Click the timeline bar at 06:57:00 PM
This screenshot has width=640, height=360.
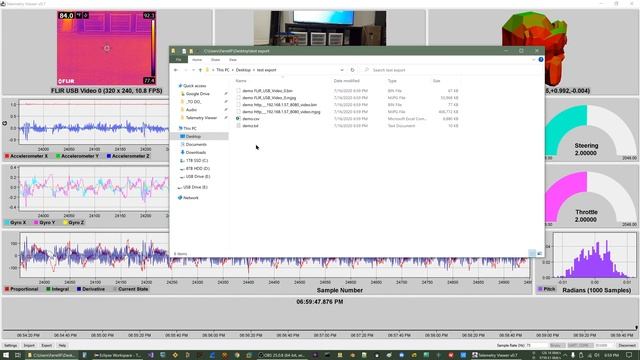tap(324, 329)
